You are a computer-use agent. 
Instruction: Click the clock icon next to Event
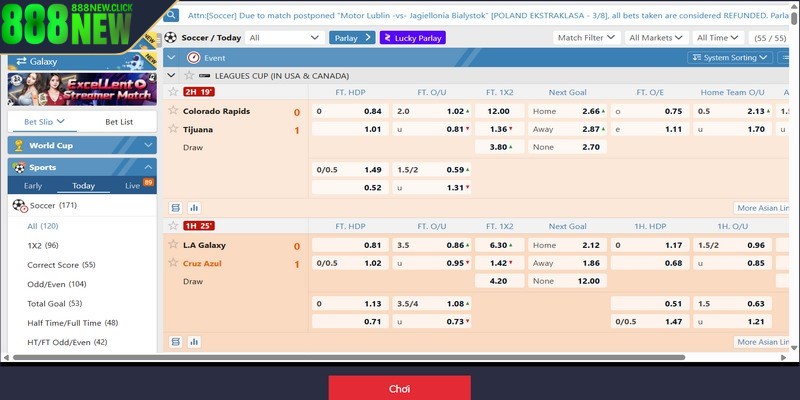point(191,58)
